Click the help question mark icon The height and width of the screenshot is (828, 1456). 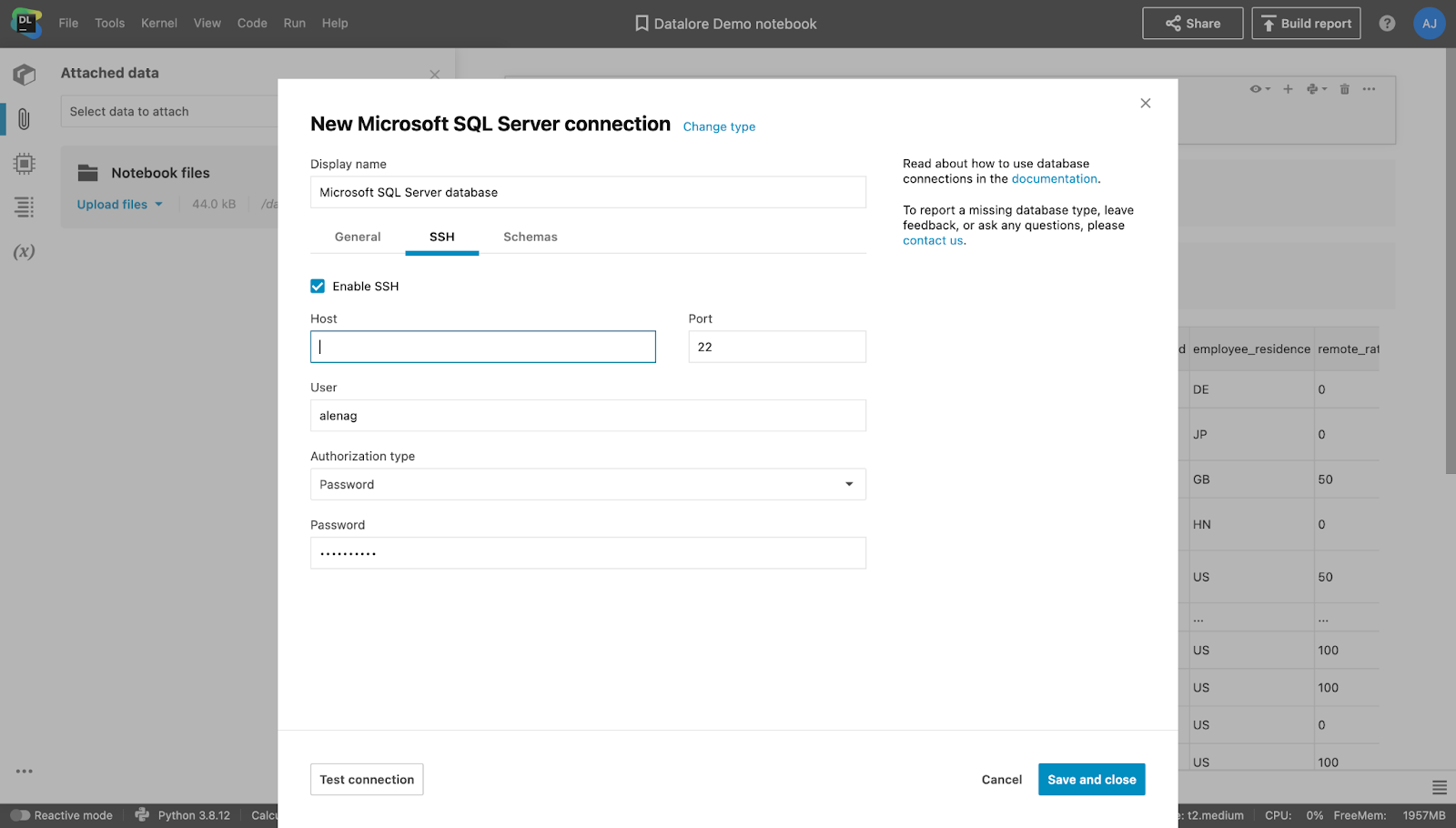click(1387, 24)
